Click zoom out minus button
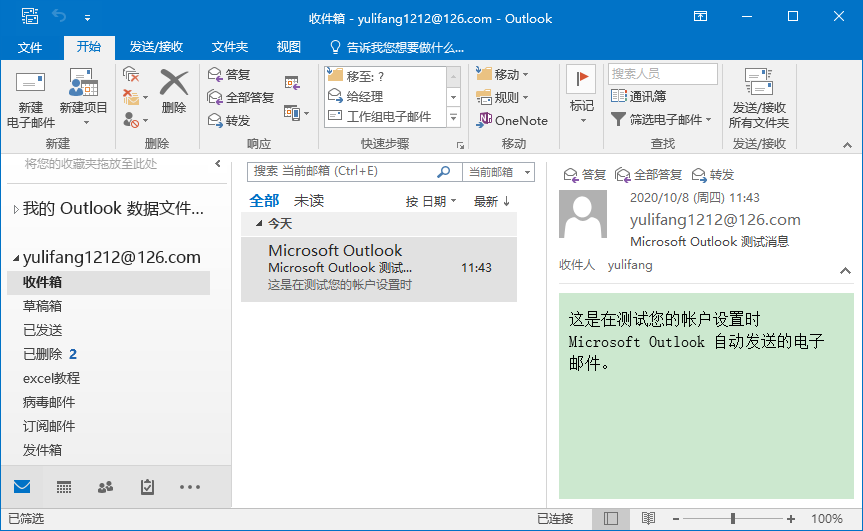The height and width of the screenshot is (531, 863). coord(676,518)
